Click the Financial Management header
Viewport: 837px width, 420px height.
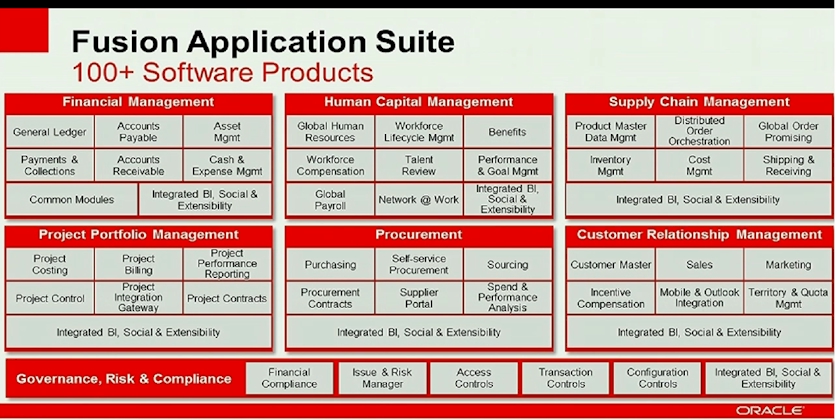(138, 102)
